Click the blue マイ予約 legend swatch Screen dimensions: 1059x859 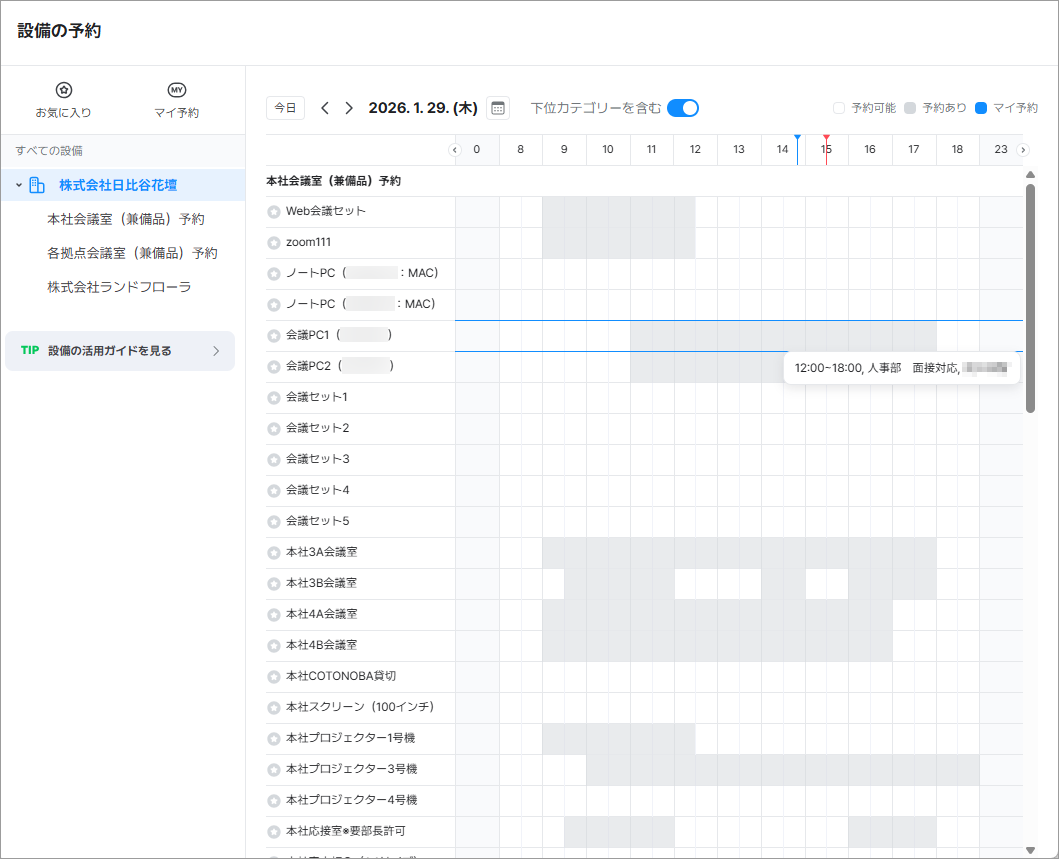coord(981,108)
